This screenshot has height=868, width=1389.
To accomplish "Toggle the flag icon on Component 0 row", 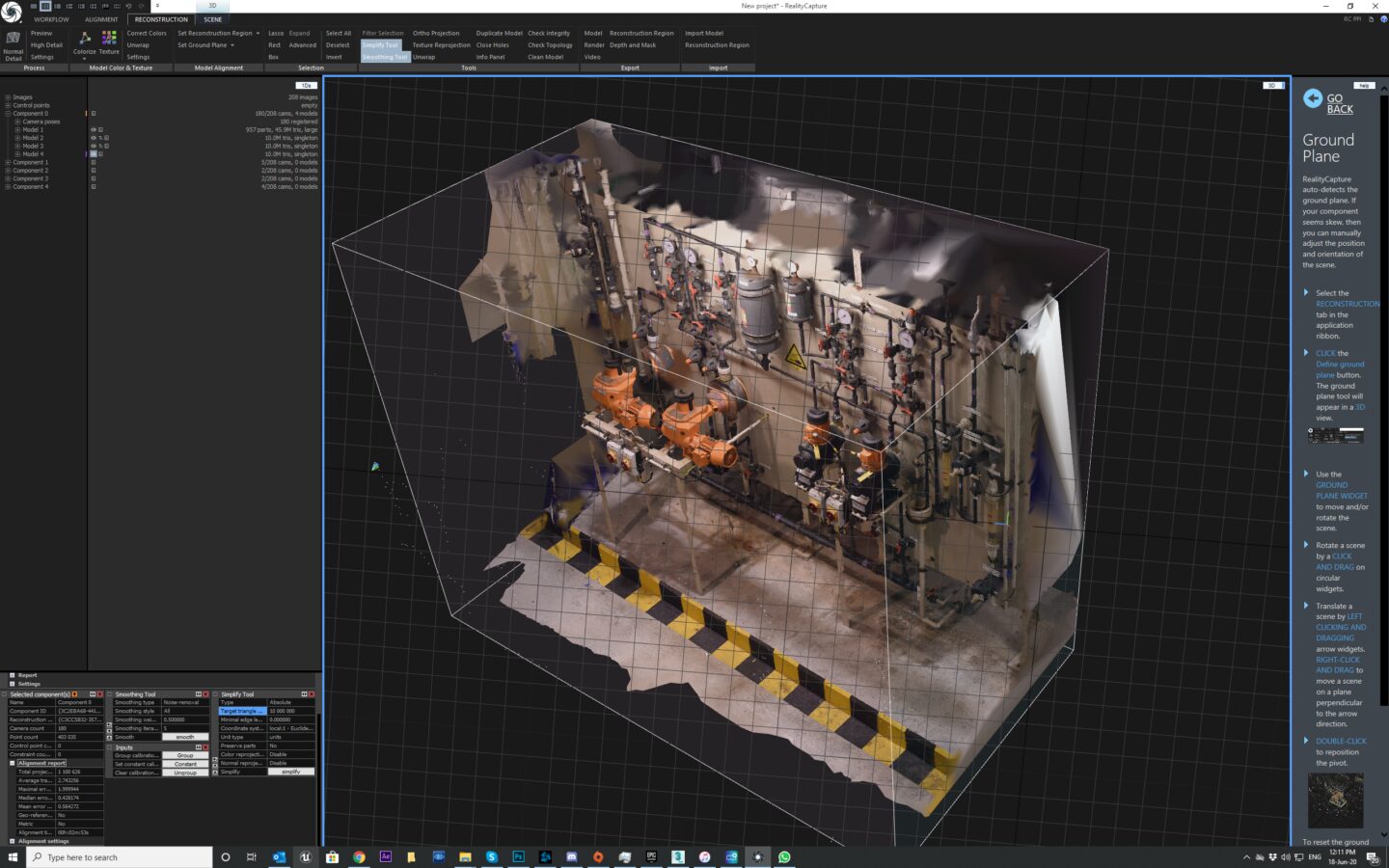I will [x=94, y=113].
